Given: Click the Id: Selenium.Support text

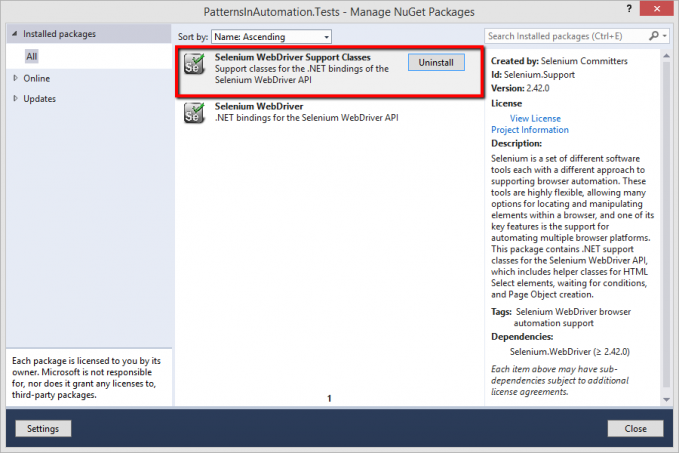Looking at the screenshot, I should (x=533, y=74).
